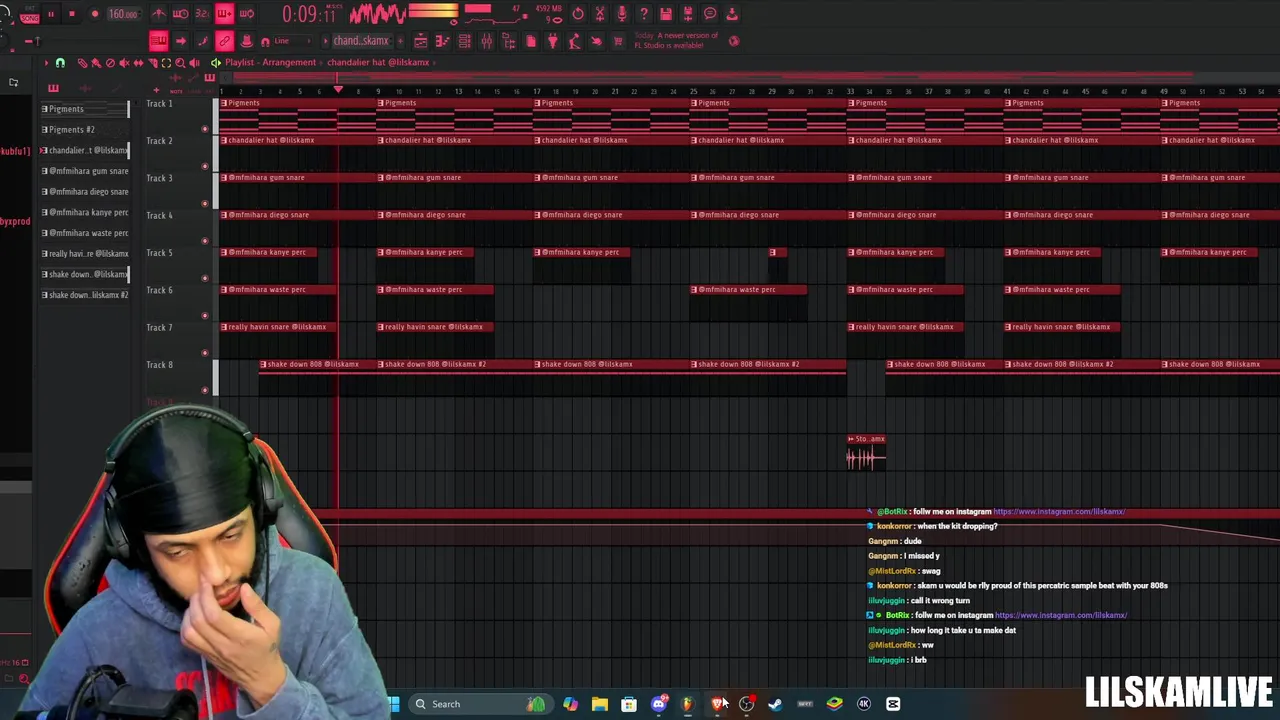Toggle the link (multilink) controller button
The width and height of the screenshot is (1280, 720).
point(225,41)
